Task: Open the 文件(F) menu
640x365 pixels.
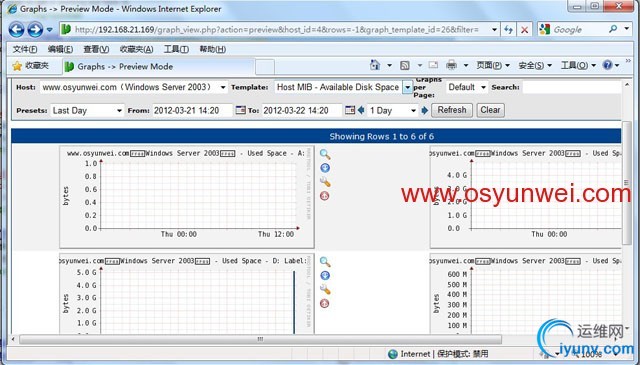Action: point(24,49)
